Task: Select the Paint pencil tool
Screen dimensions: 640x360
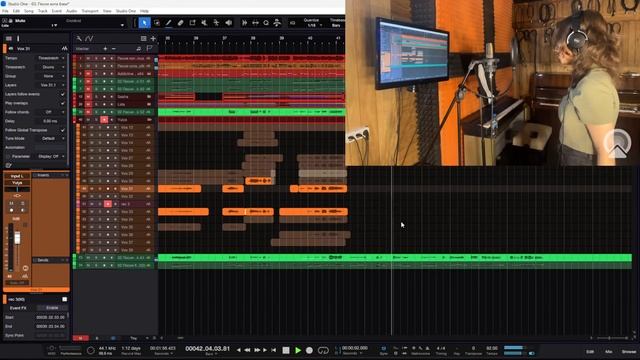Action: [169, 23]
